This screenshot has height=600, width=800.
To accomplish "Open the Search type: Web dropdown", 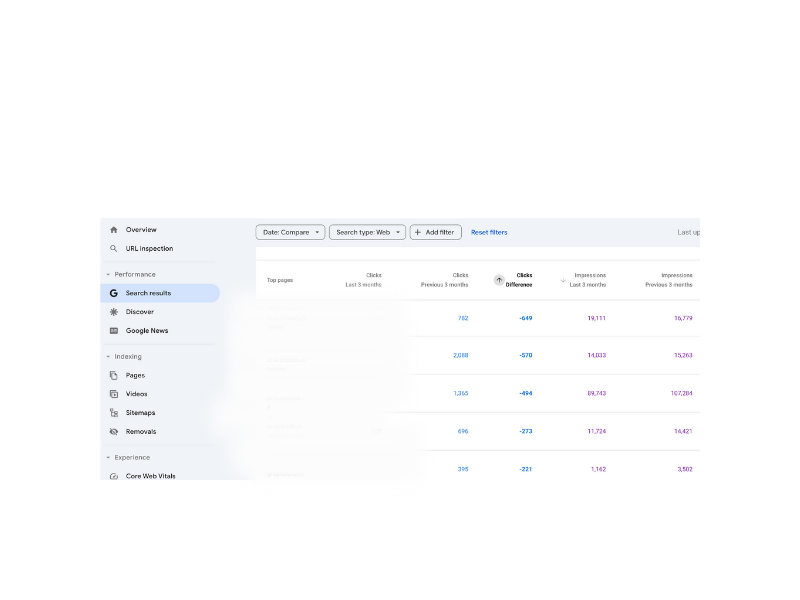I will 367,232.
